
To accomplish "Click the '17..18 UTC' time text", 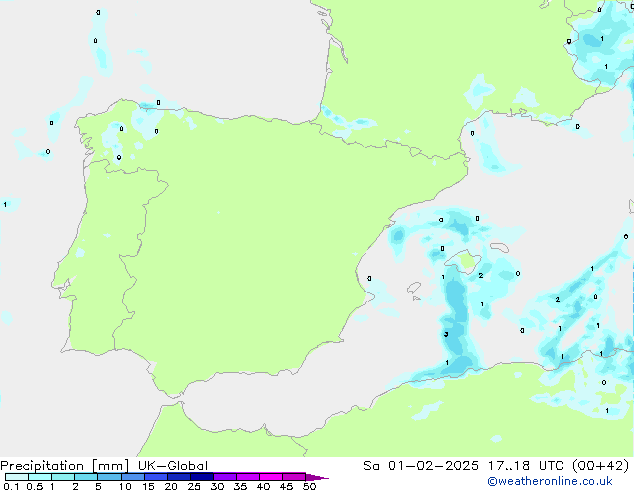I will pos(525,466).
